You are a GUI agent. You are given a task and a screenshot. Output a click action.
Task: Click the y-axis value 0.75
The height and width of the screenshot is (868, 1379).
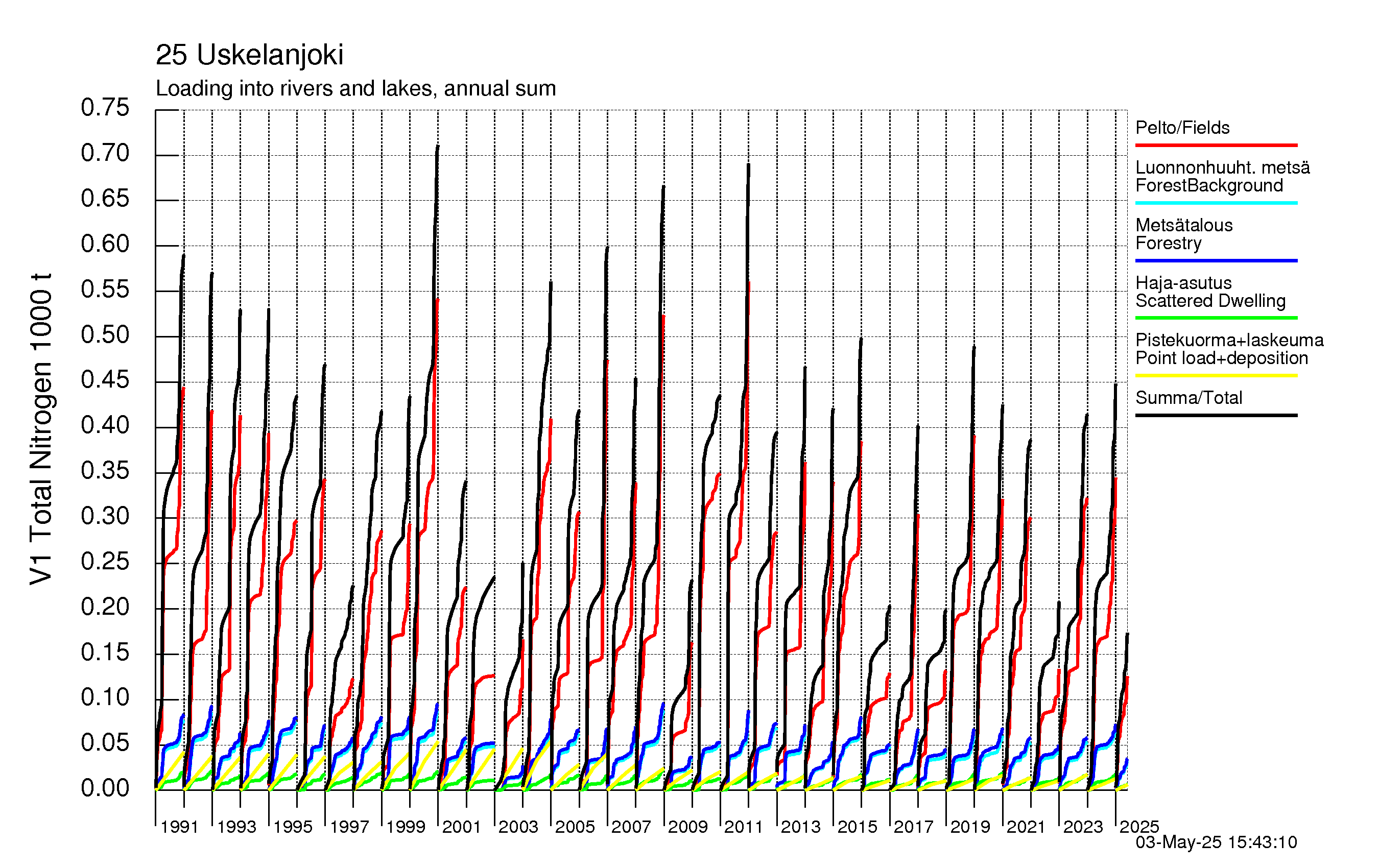(x=105, y=108)
